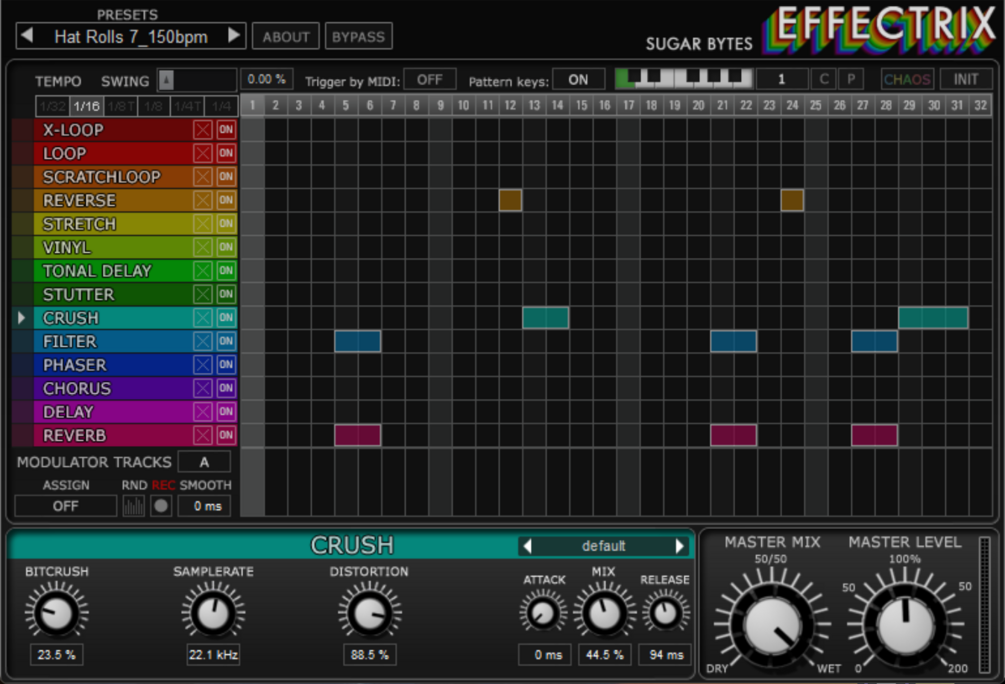Open the modulator ASSIGN OFF dropdown

pyautogui.click(x=65, y=506)
